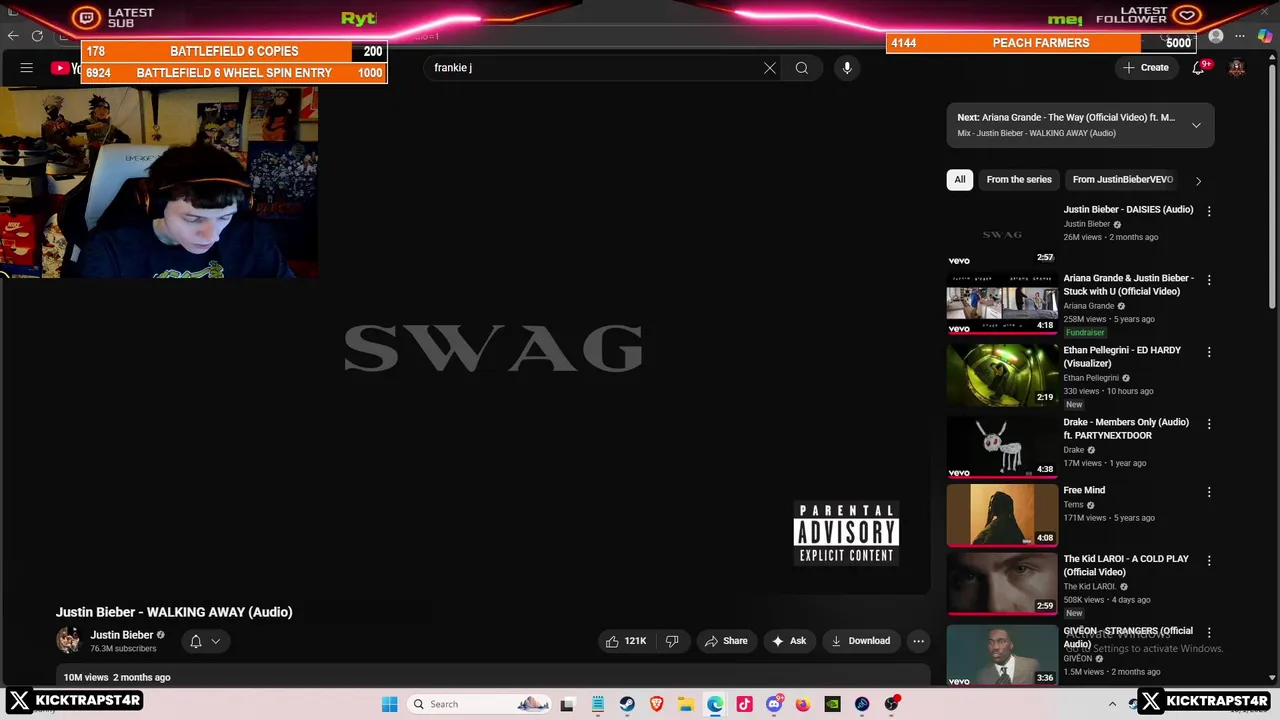This screenshot has height=720, width=1280.
Task: Open the Ariana Grande channel name
Action: point(1089,306)
